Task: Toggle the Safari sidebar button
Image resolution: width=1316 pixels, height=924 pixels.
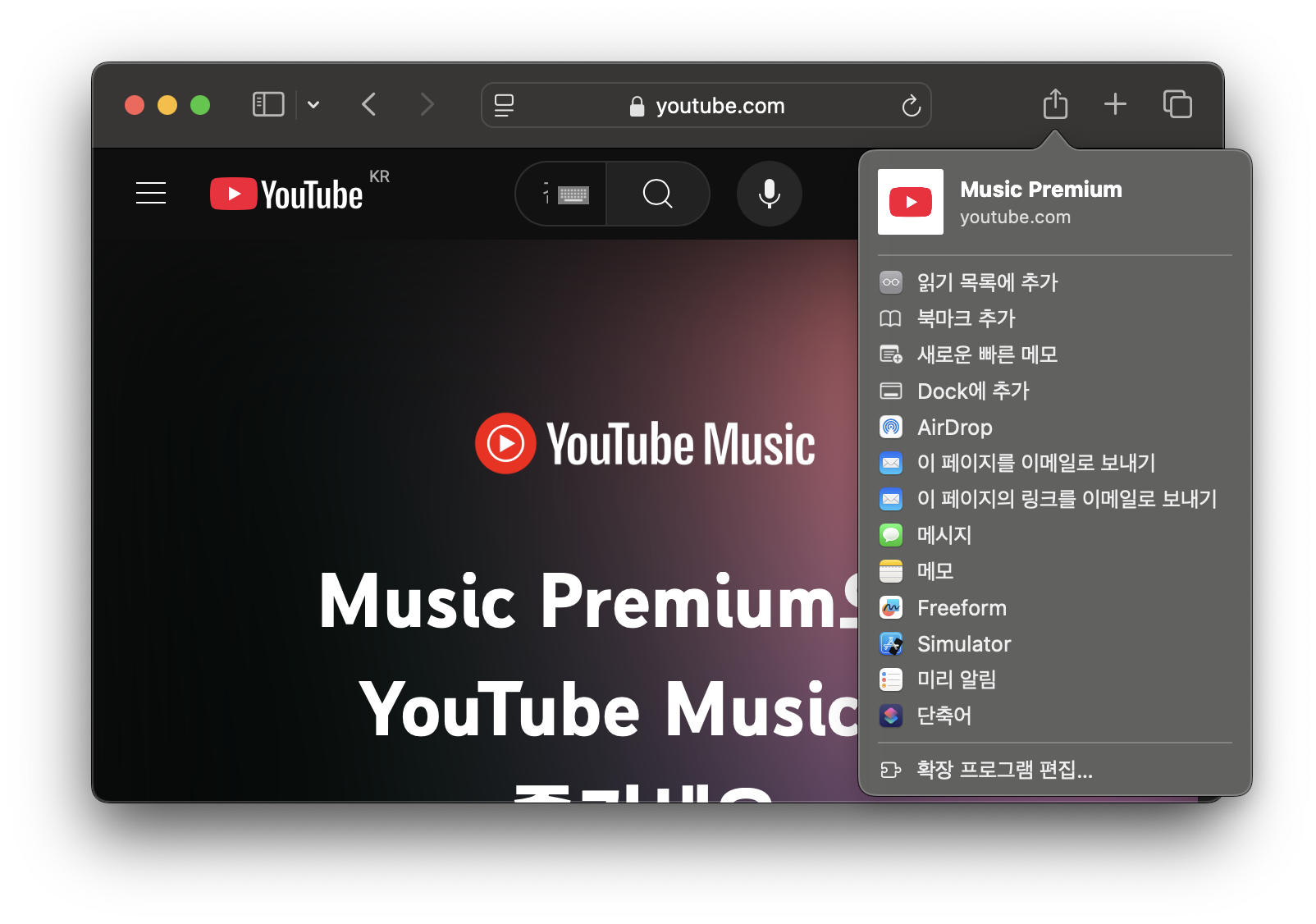Action: pos(268,104)
